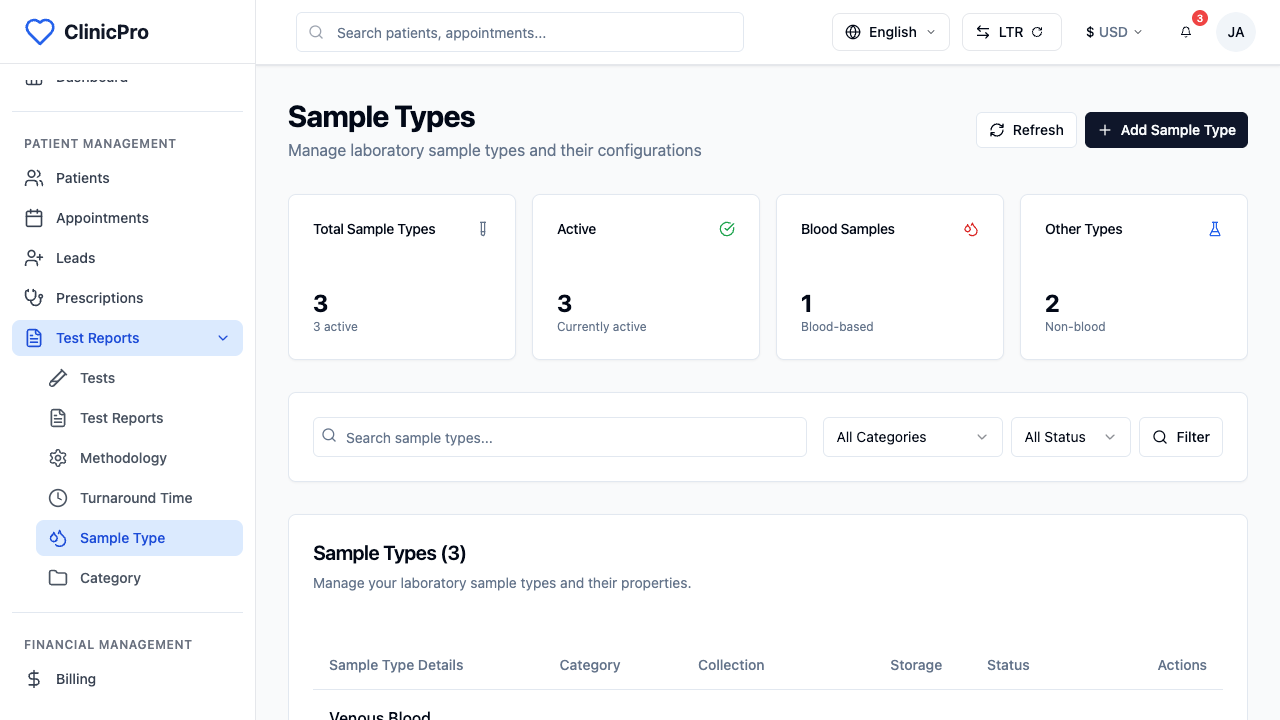Click the Methodology gear icon
This screenshot has width=1280, height=720.
[x=58, y=458]
